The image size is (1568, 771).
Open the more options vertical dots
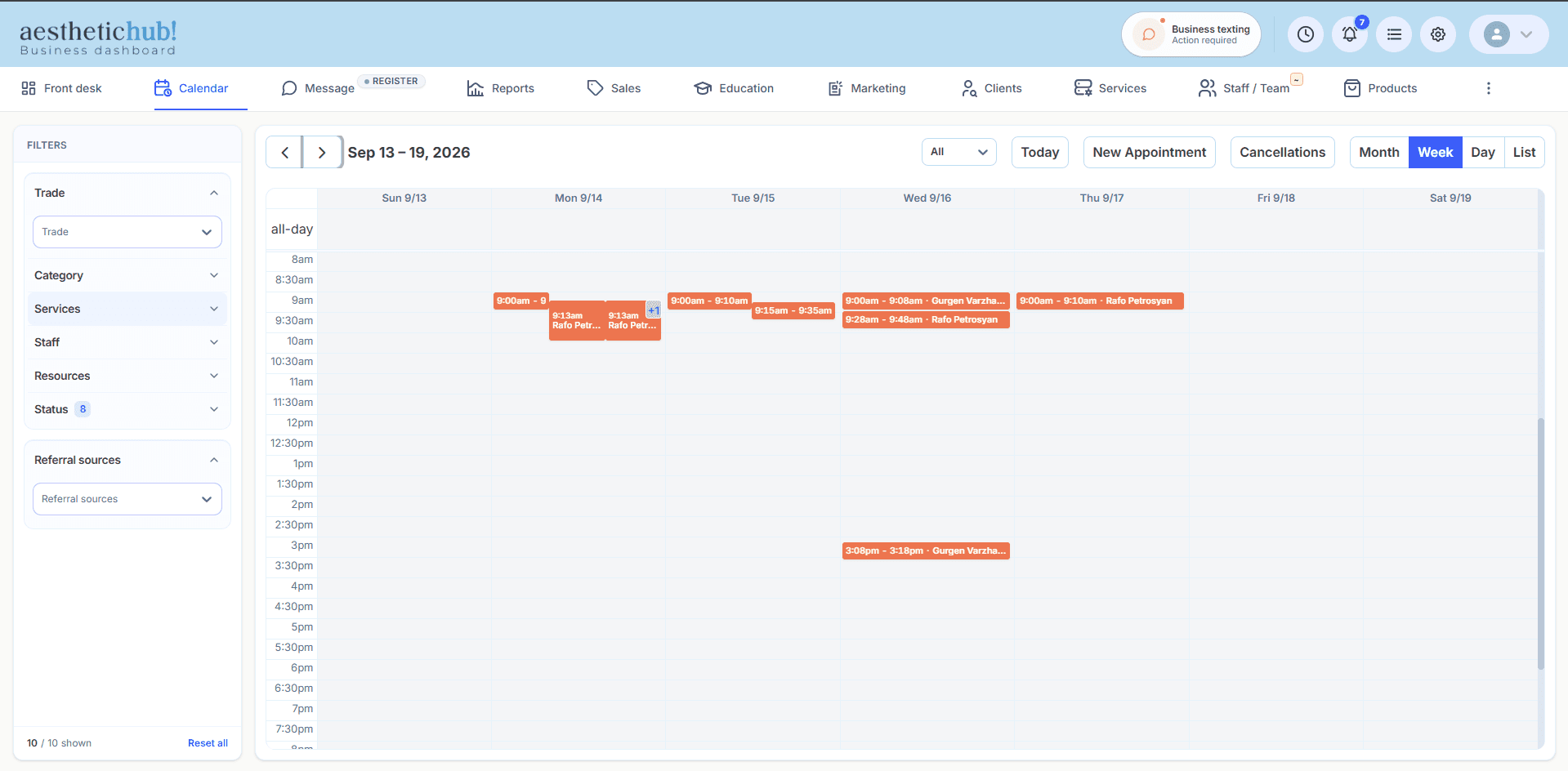pos(1489,88)
